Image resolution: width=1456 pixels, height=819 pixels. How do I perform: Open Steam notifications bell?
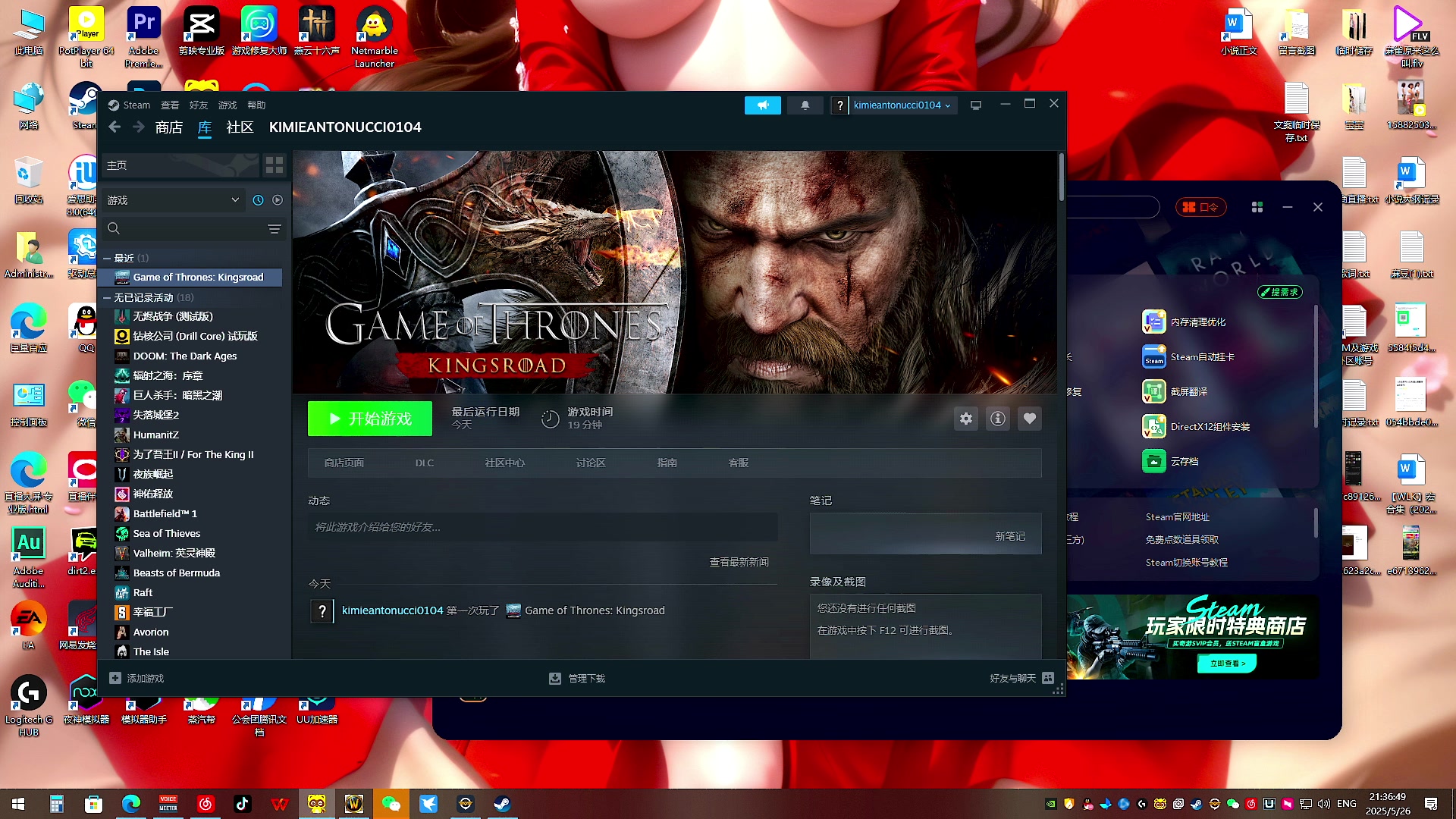(805, 105)
